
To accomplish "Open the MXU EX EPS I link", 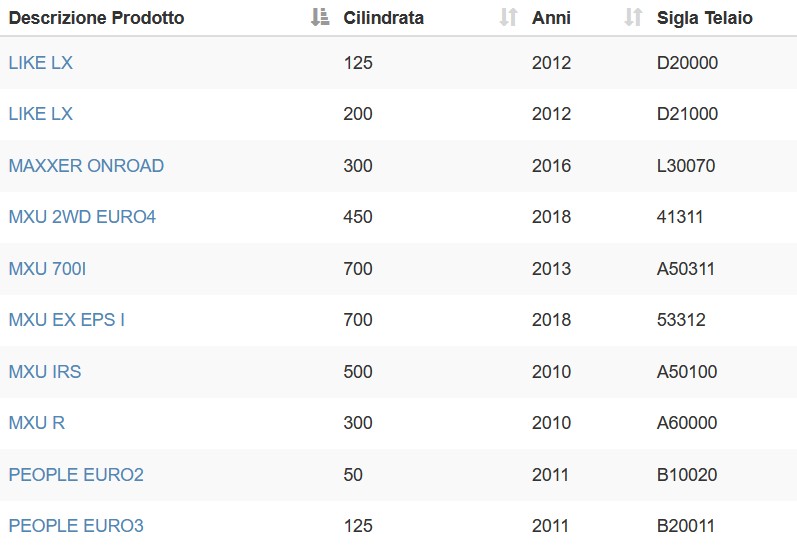I will pos(67,320).
